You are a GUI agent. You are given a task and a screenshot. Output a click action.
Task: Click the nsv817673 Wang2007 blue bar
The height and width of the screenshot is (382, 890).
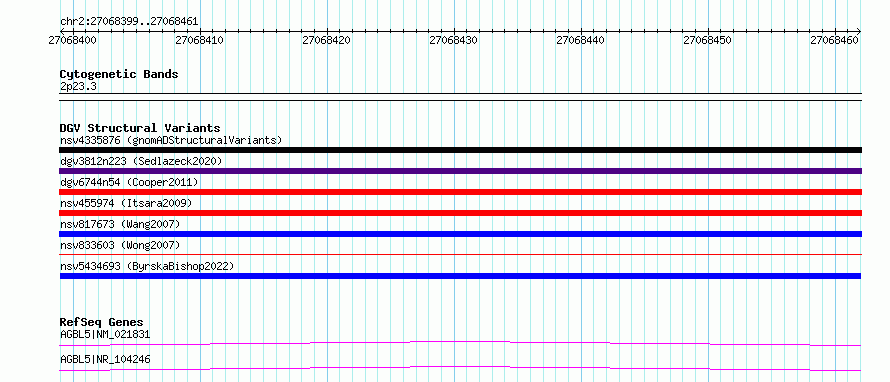[460, 234]
